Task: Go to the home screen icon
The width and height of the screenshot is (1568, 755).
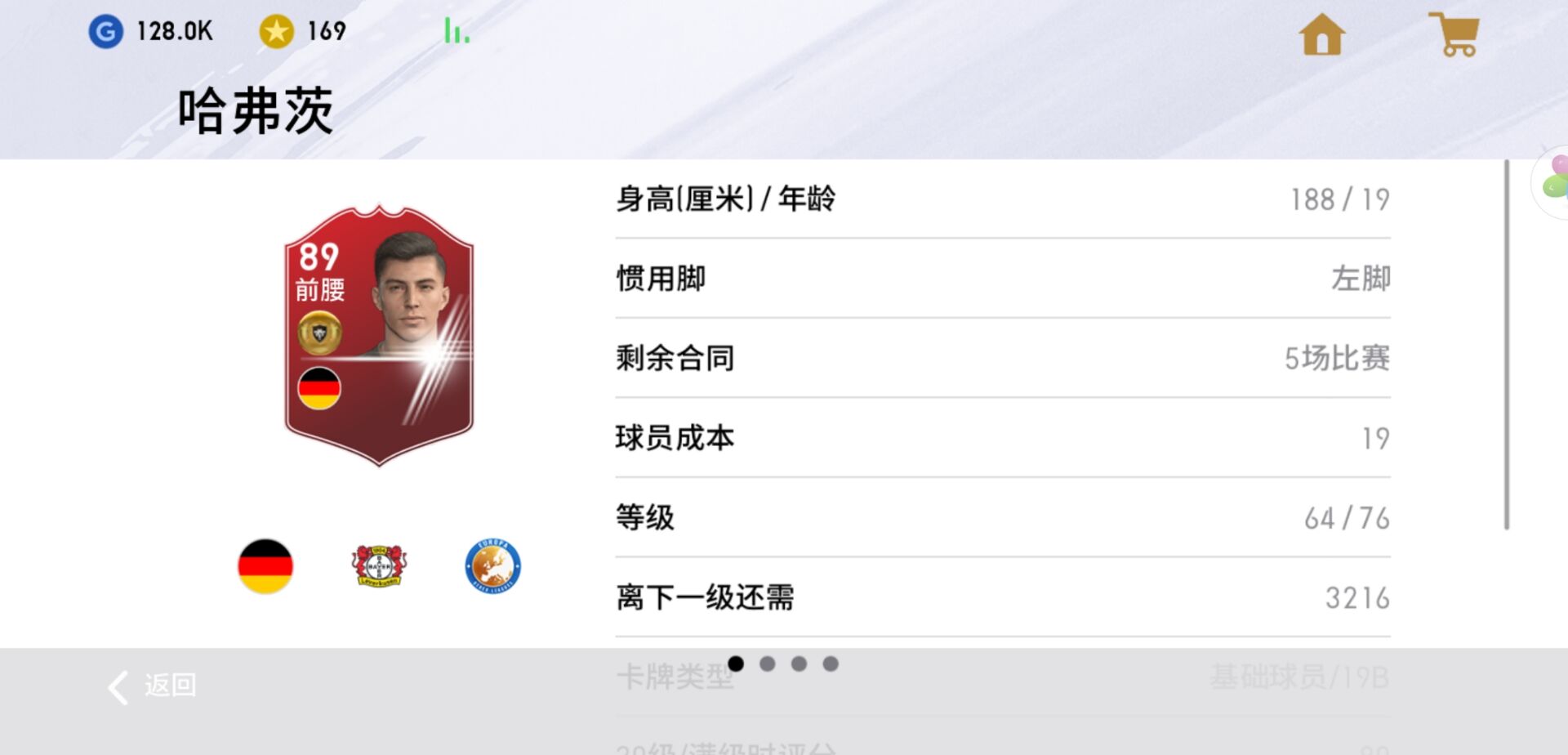Action: (1322, 35)
